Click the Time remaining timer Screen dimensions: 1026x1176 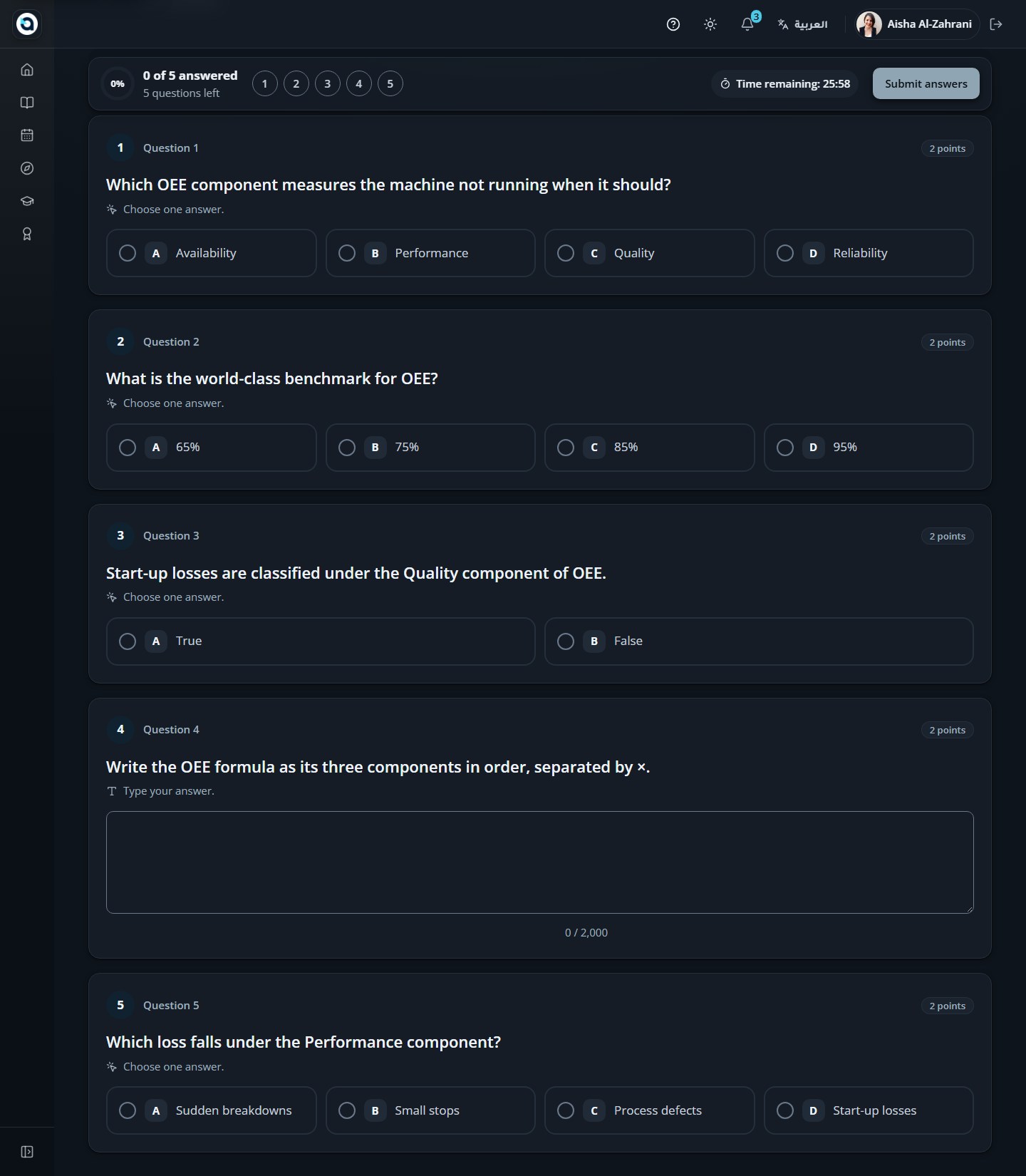point(785,83)
